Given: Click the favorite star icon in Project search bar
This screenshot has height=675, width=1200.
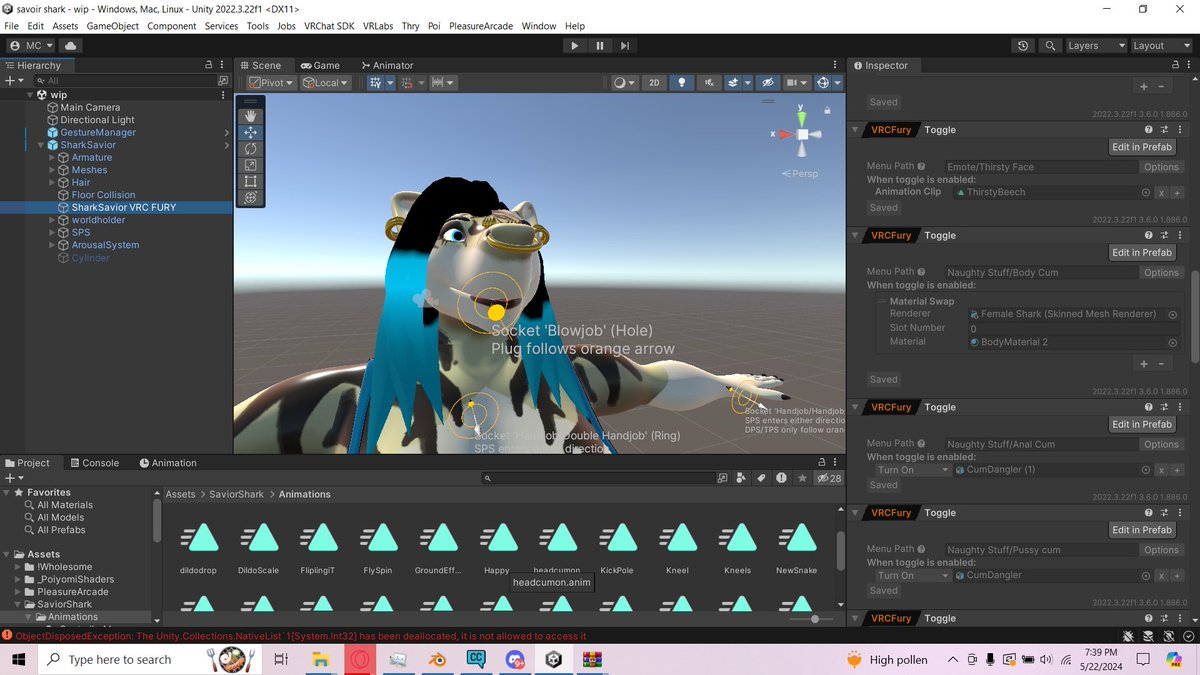Looking at the screenshot, I should [x=800, y=479].
